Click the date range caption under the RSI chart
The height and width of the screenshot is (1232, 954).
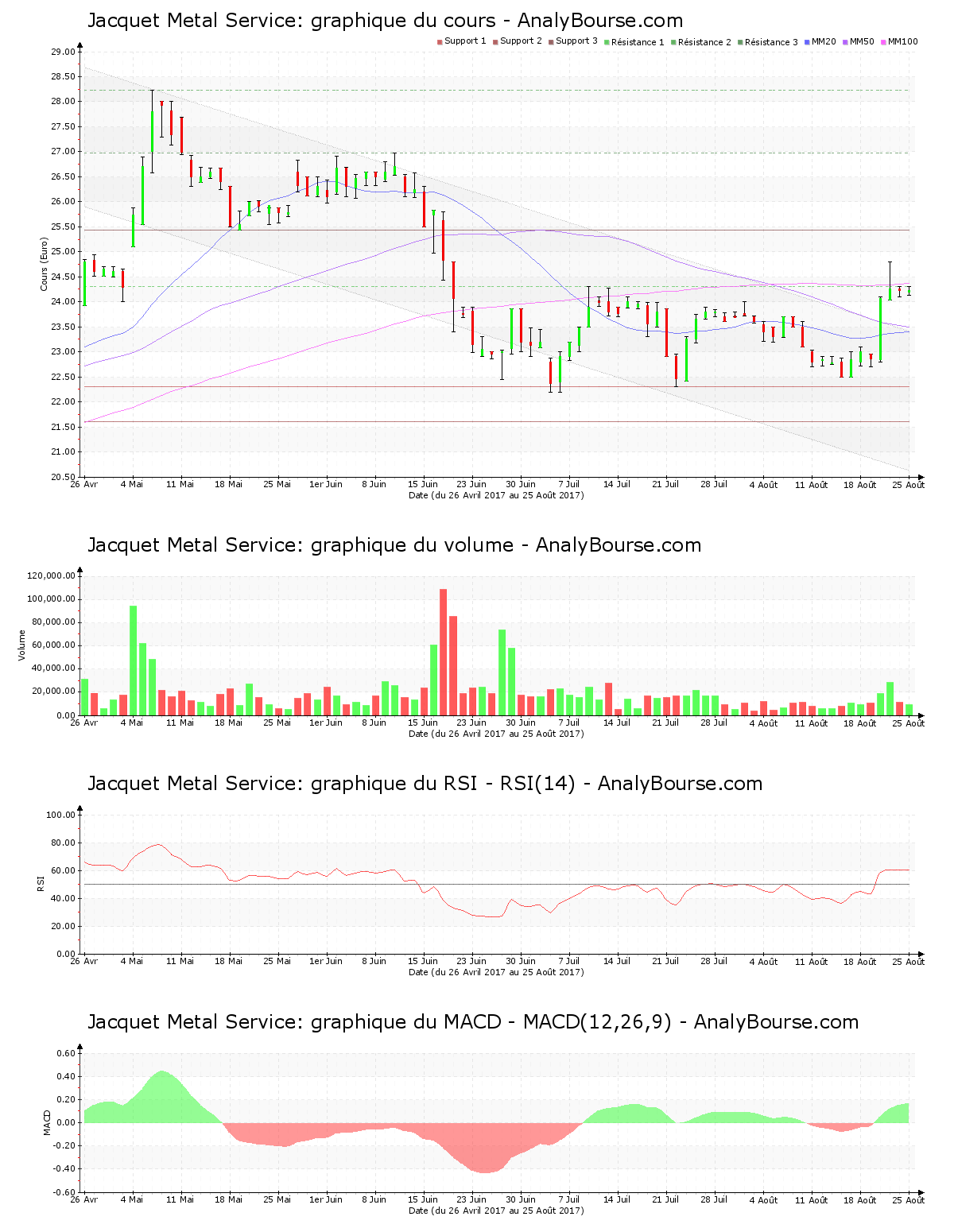(x=496, y=972)
